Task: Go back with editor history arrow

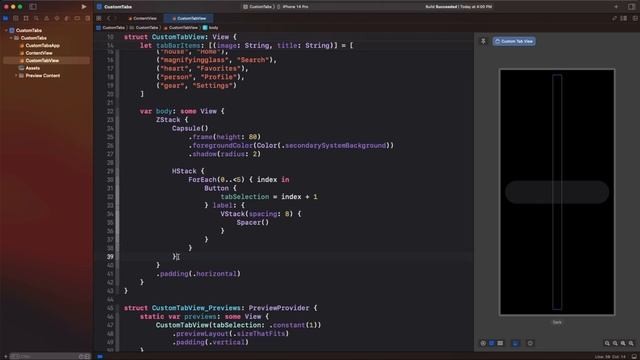Action: click(109, 18)
